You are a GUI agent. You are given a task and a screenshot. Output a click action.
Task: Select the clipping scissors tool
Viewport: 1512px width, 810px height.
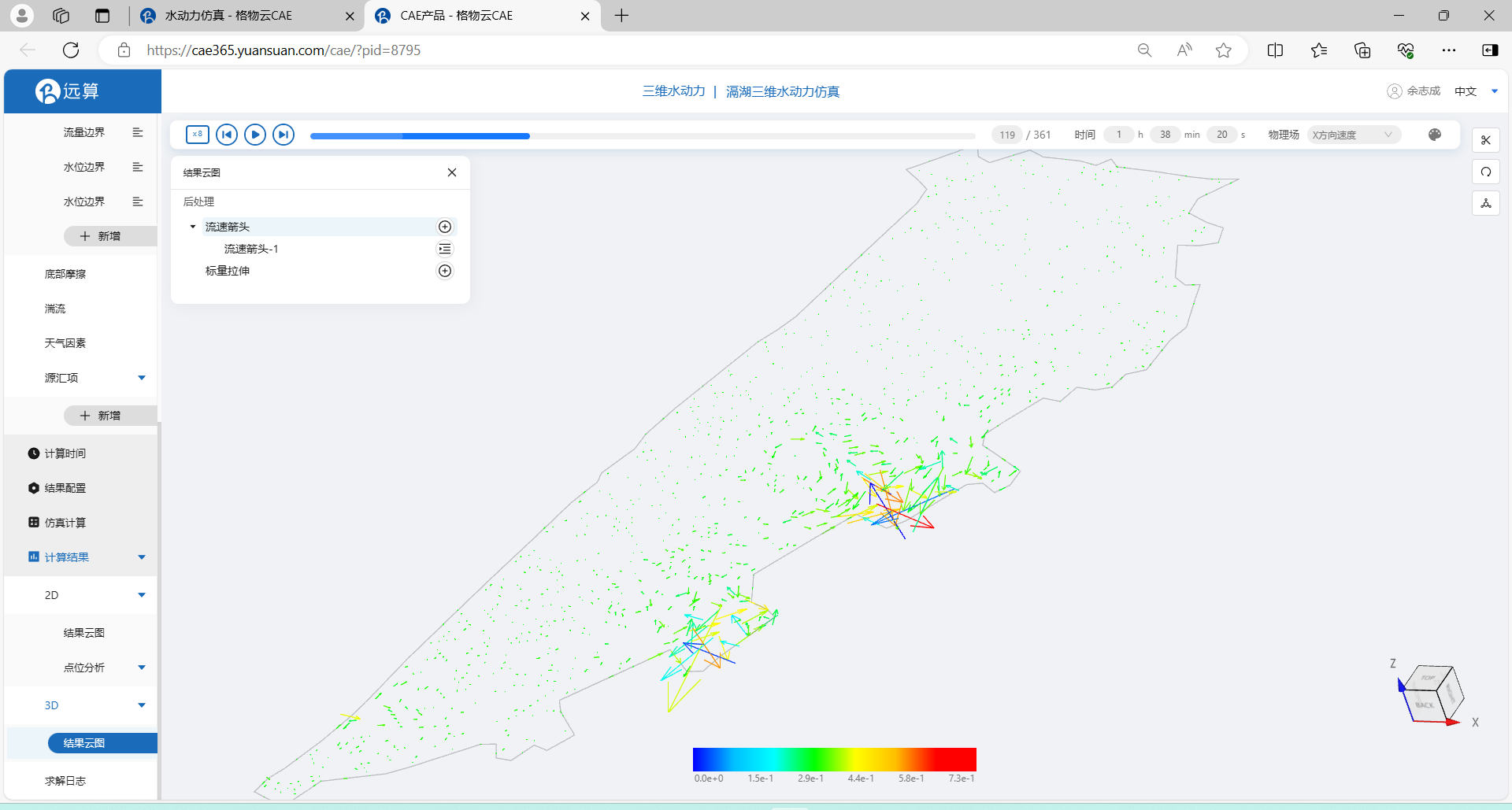pyautogui.click(x=1486, y=140)
